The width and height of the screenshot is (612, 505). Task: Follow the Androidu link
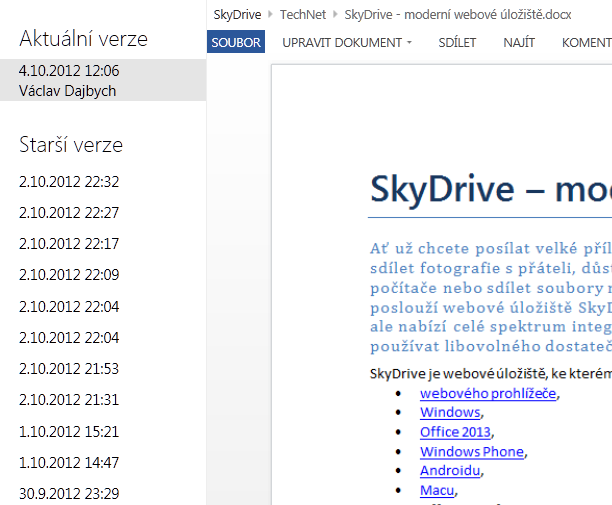[450, 471]
